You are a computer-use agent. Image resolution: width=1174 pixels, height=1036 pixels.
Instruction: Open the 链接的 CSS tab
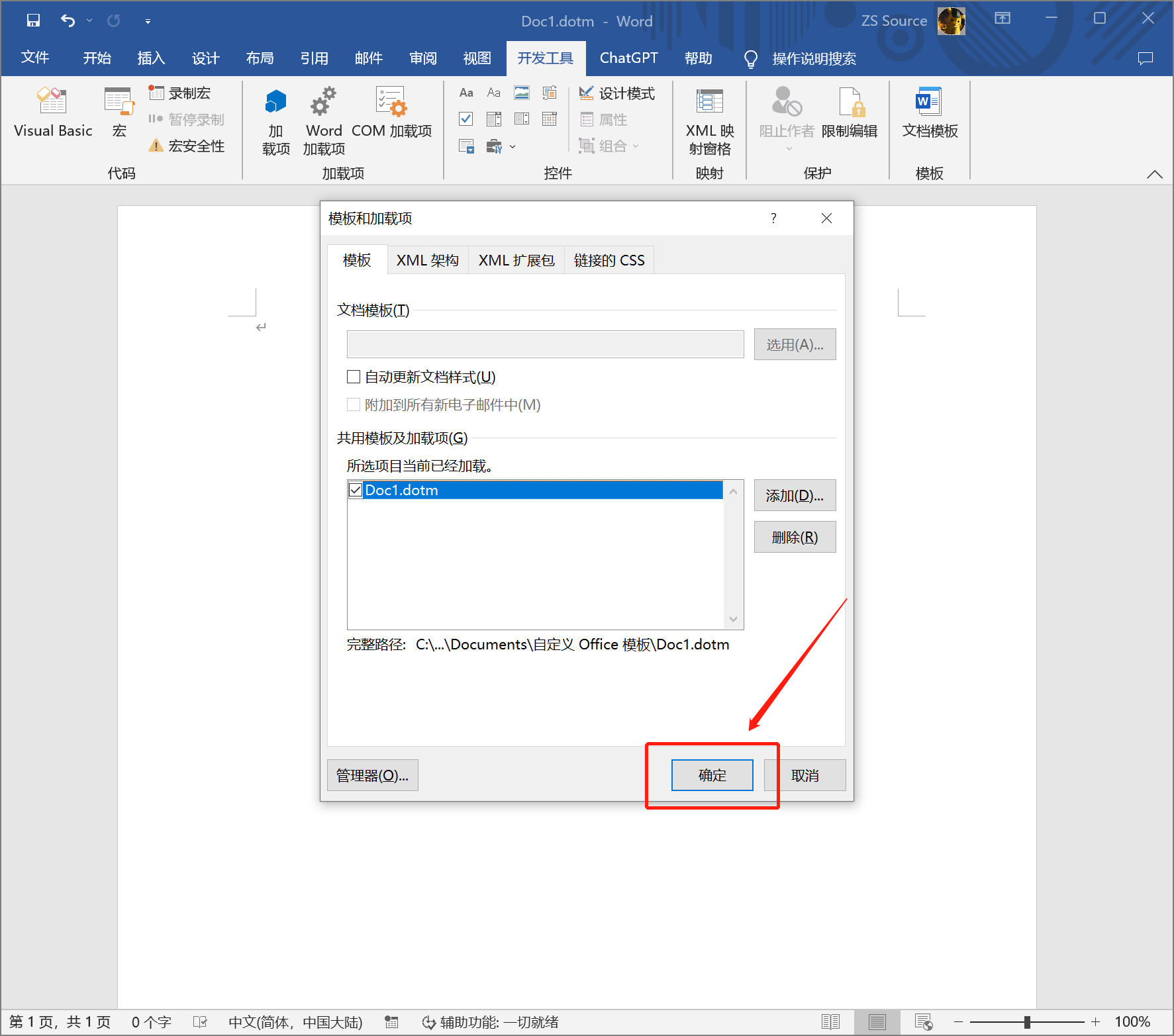(x=609, y=261)
